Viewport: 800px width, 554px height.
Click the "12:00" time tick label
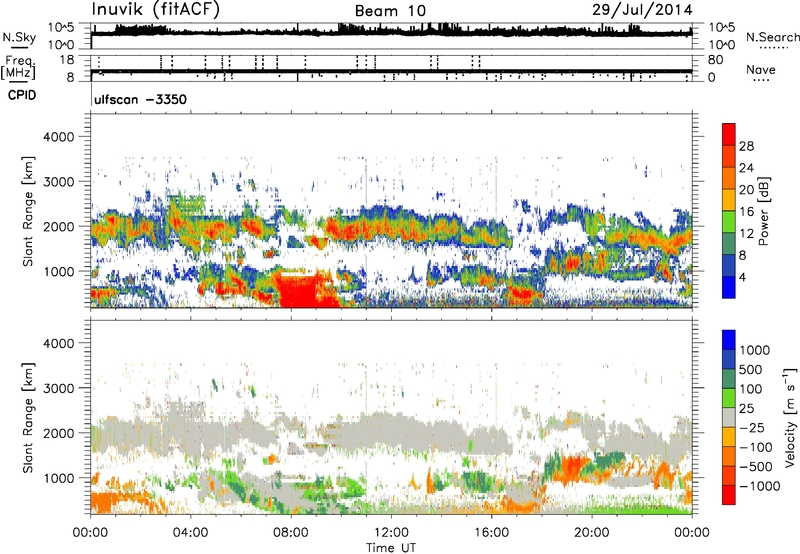pos(391,533)
